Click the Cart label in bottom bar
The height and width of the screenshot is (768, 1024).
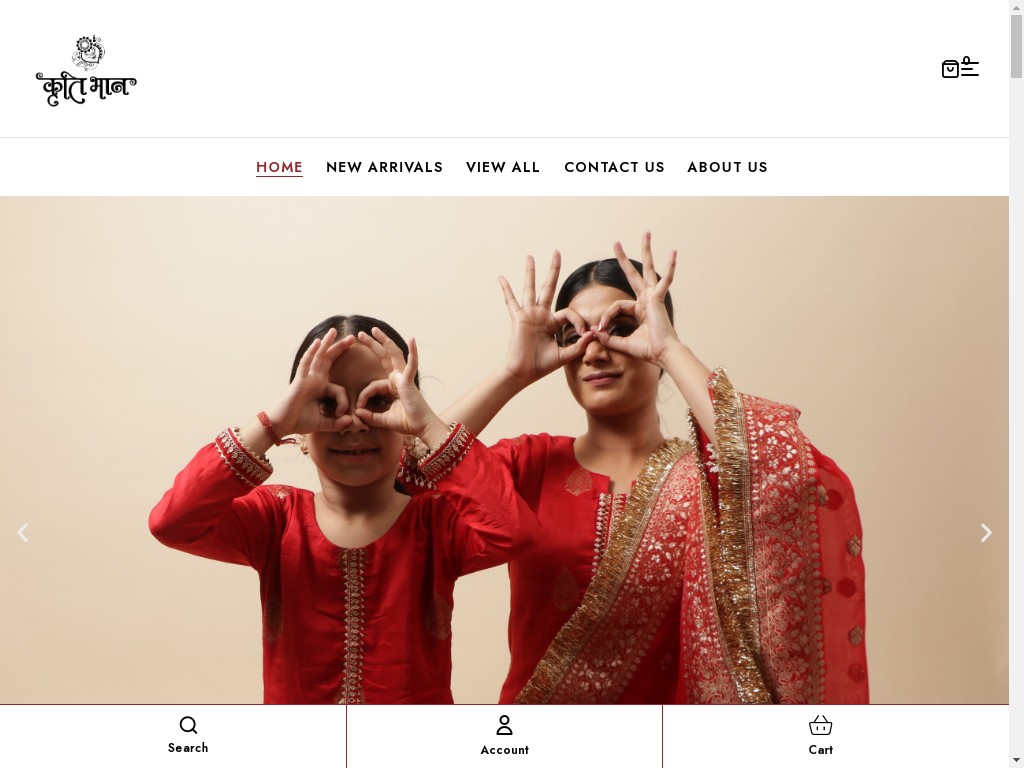(820, 750)
